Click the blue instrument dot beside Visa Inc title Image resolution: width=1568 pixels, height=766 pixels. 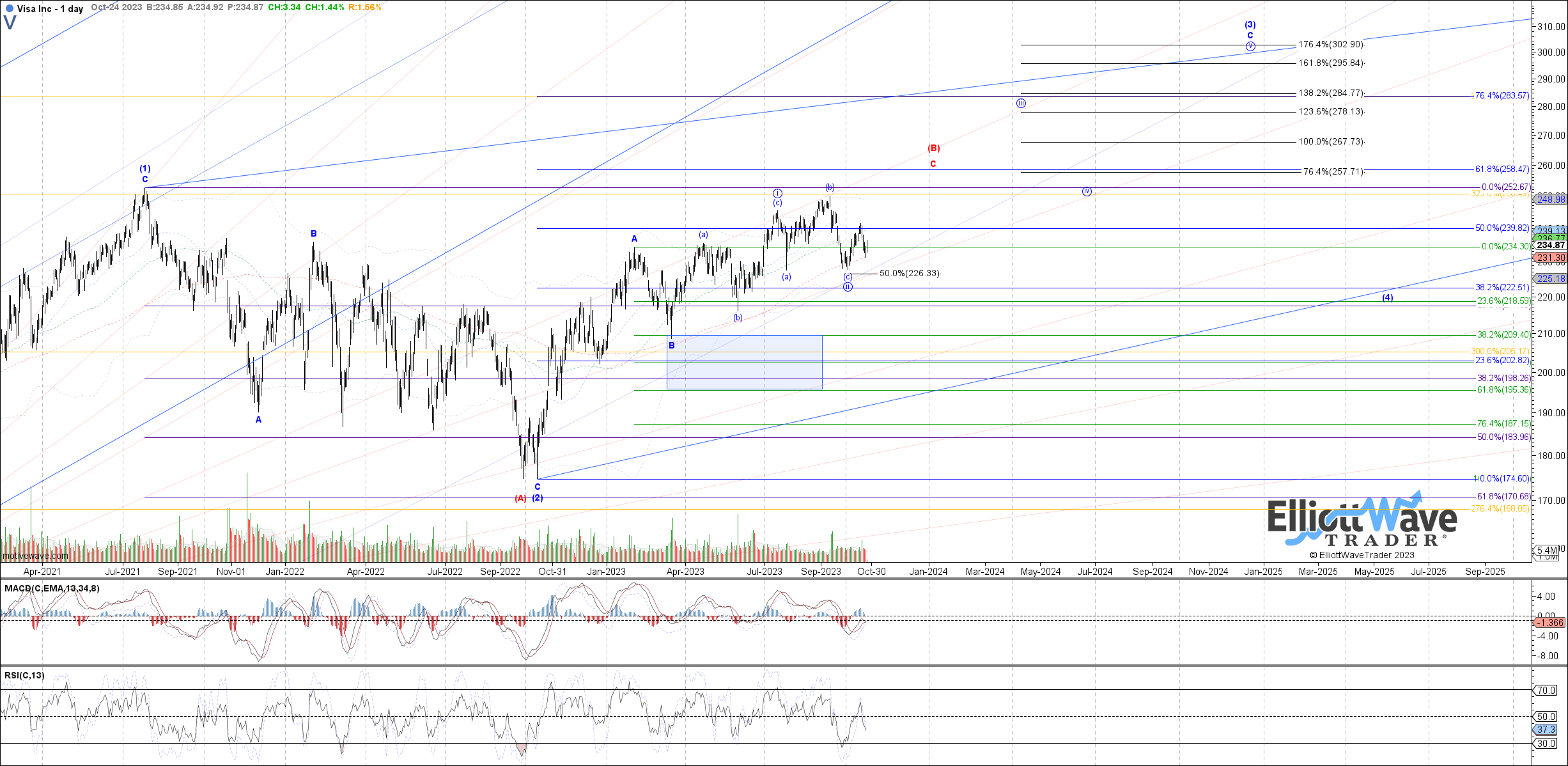[9, 8]
